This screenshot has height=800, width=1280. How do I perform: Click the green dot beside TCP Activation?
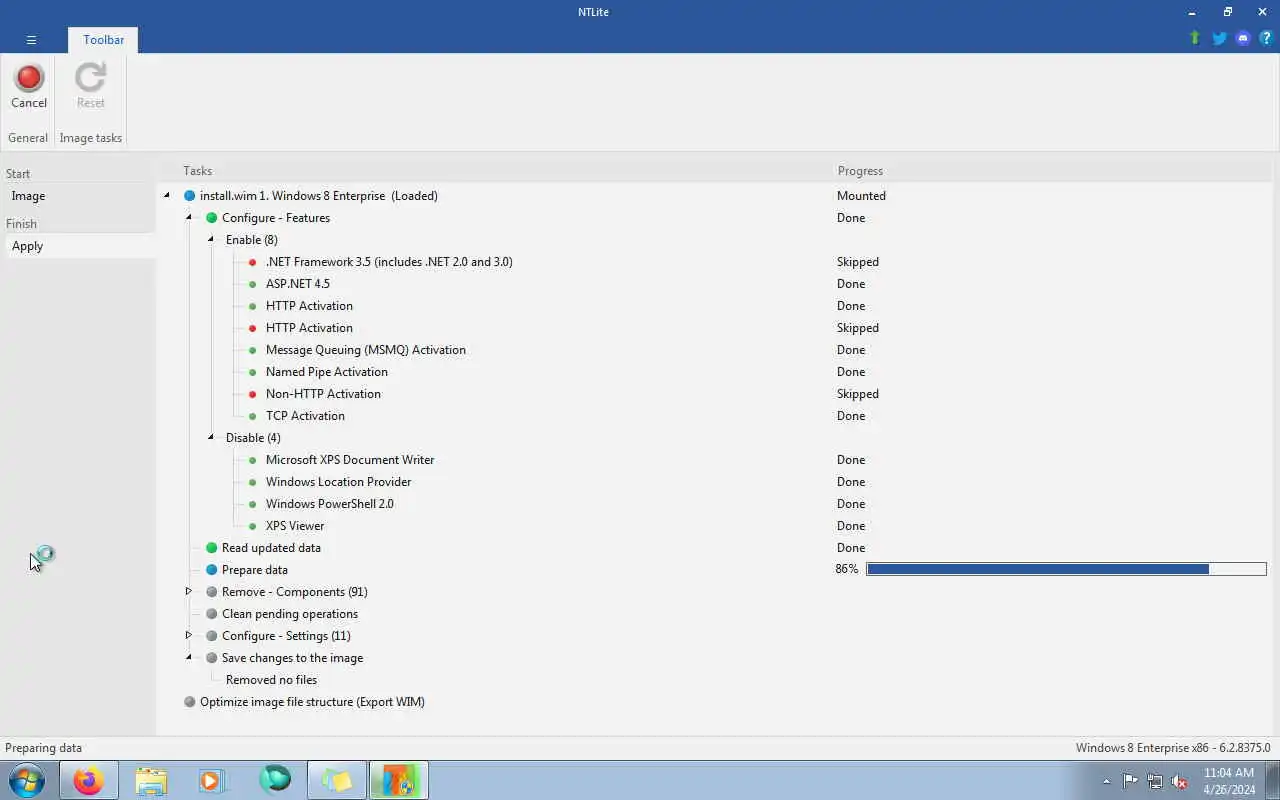(252, 416)
